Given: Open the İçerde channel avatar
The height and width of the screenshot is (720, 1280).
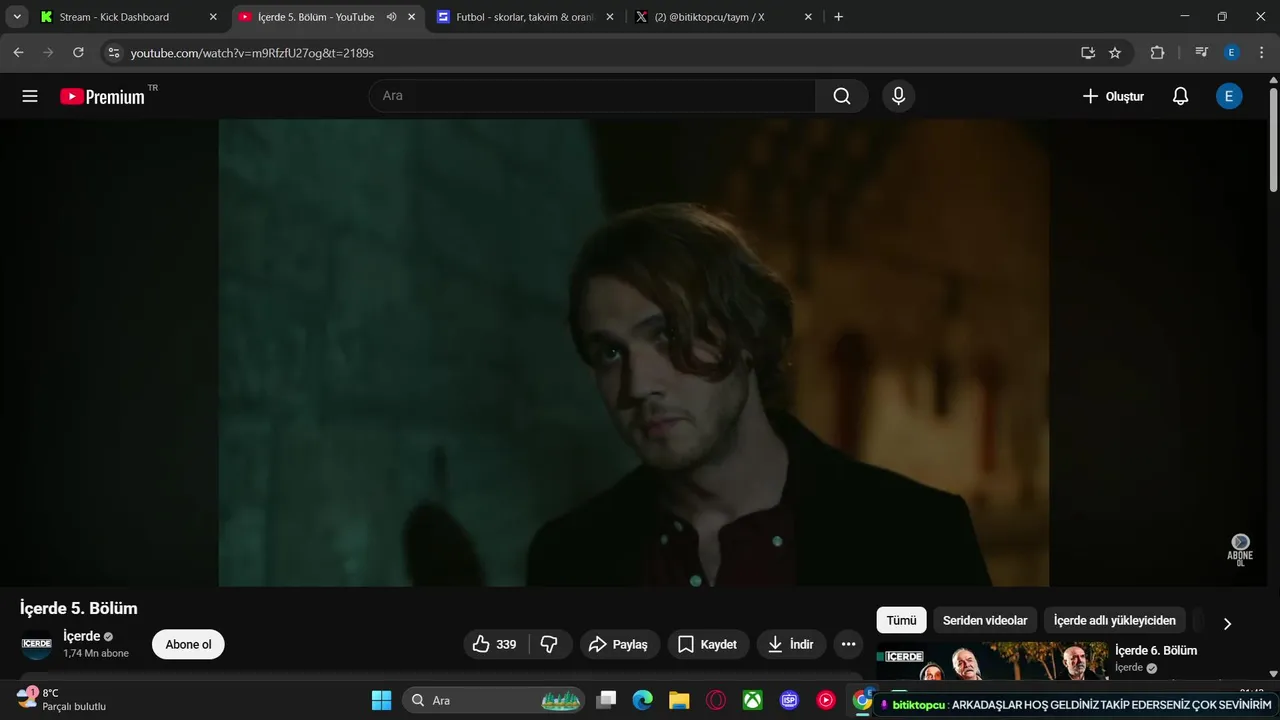Looking at the screenshot, I should (37, 644).
